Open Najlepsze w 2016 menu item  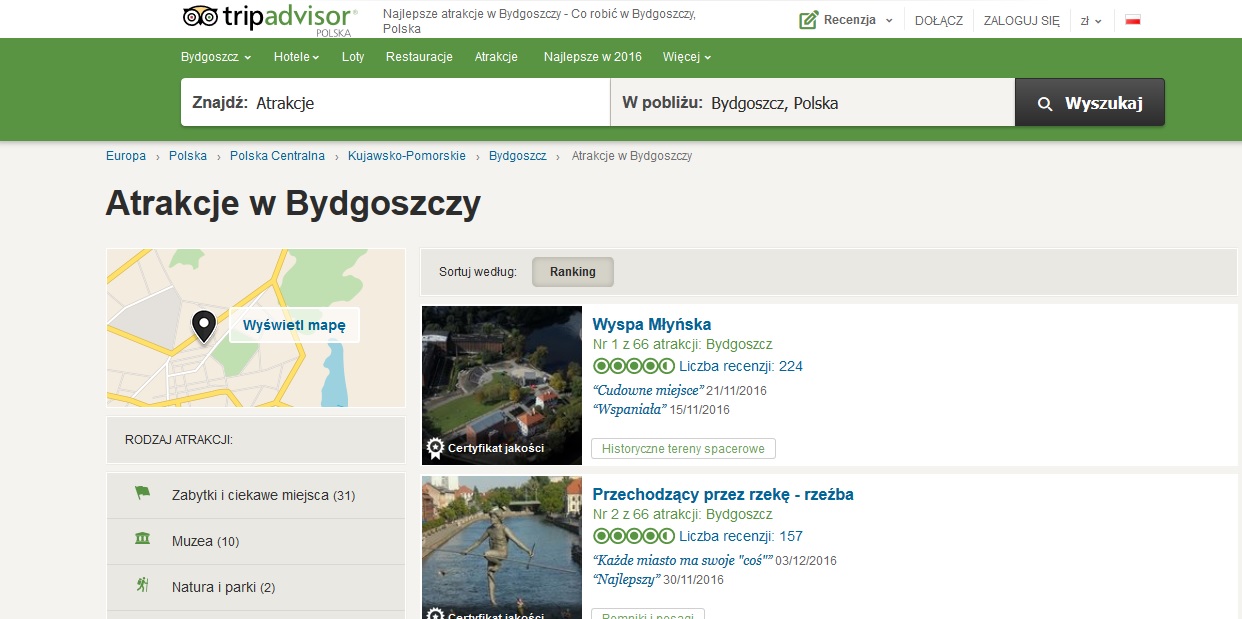click(x=593, y=57)
